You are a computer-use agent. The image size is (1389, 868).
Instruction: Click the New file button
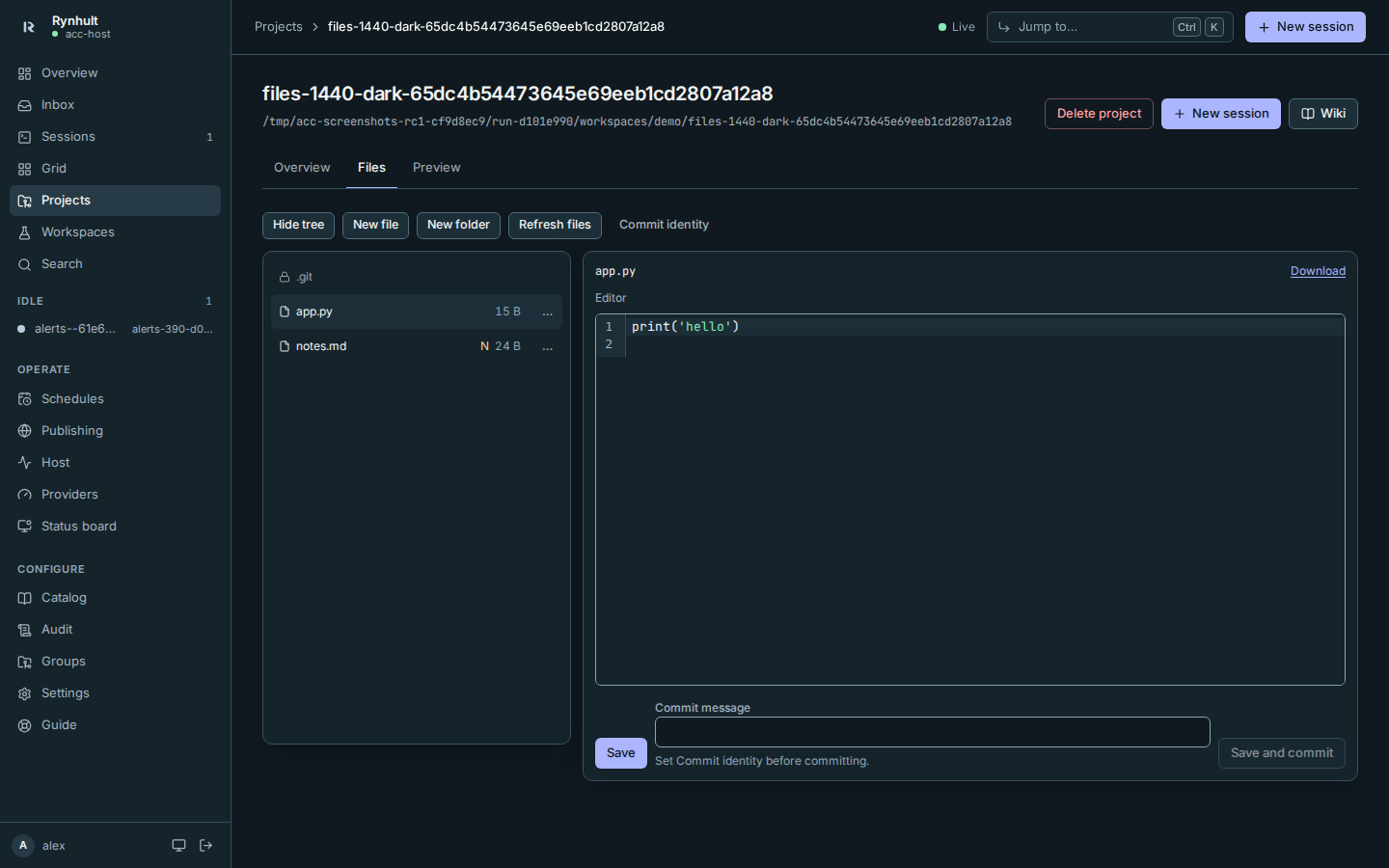[375, 225]
